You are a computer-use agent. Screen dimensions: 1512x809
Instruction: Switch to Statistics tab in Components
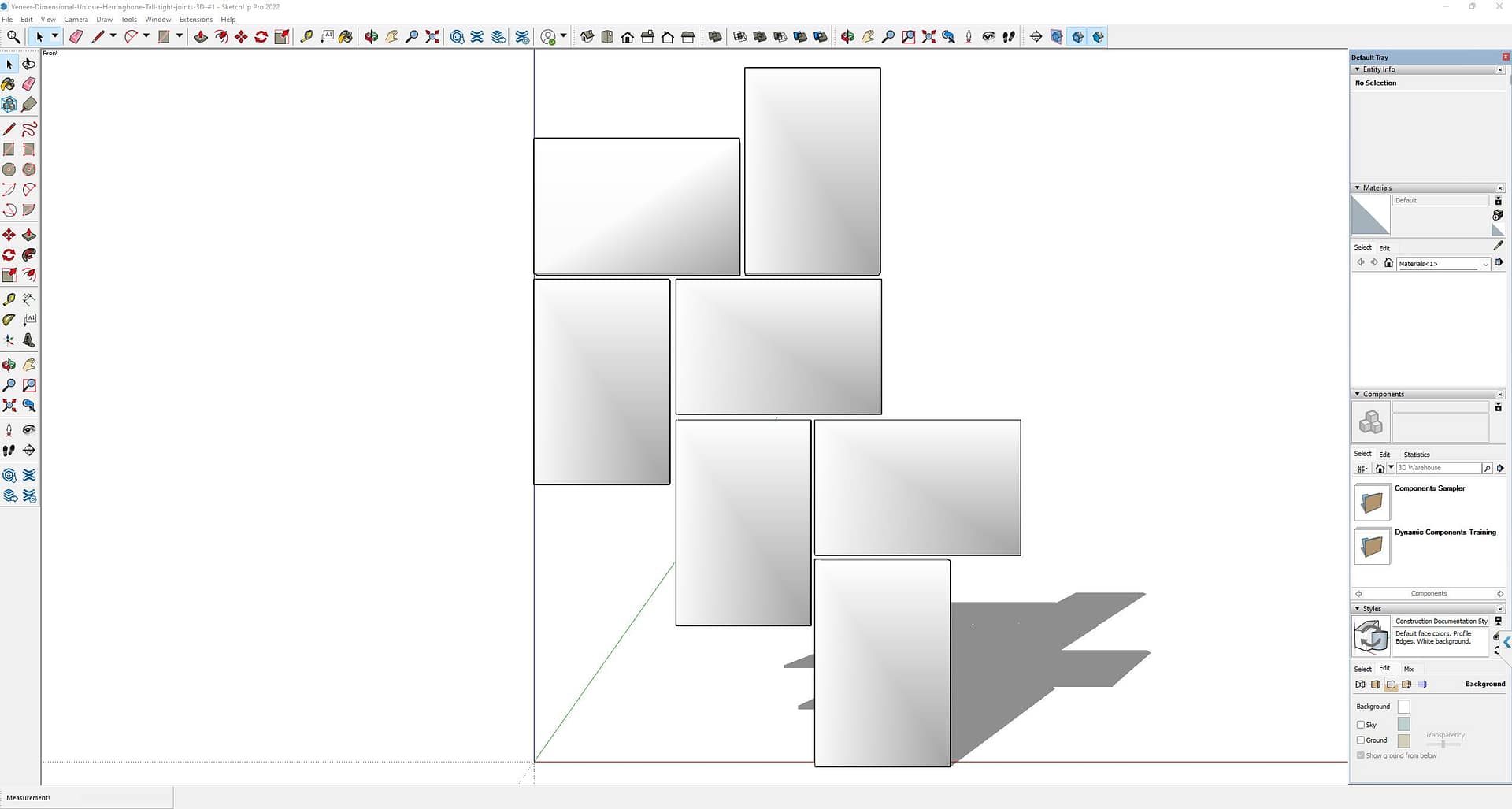pos(1416,455)
